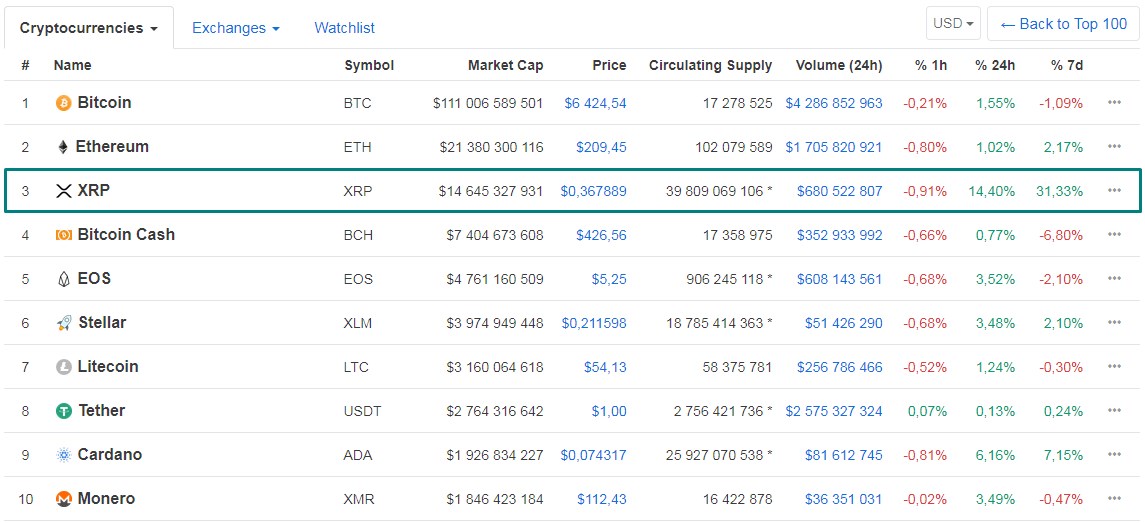
Task: Click Ethereum price $209,45
Action: pos(601,148)
